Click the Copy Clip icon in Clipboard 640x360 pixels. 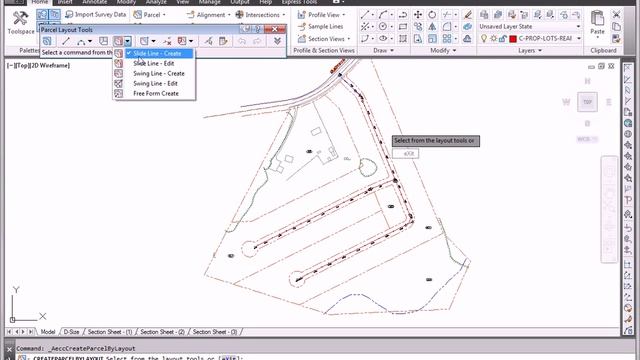coord(616,27)
